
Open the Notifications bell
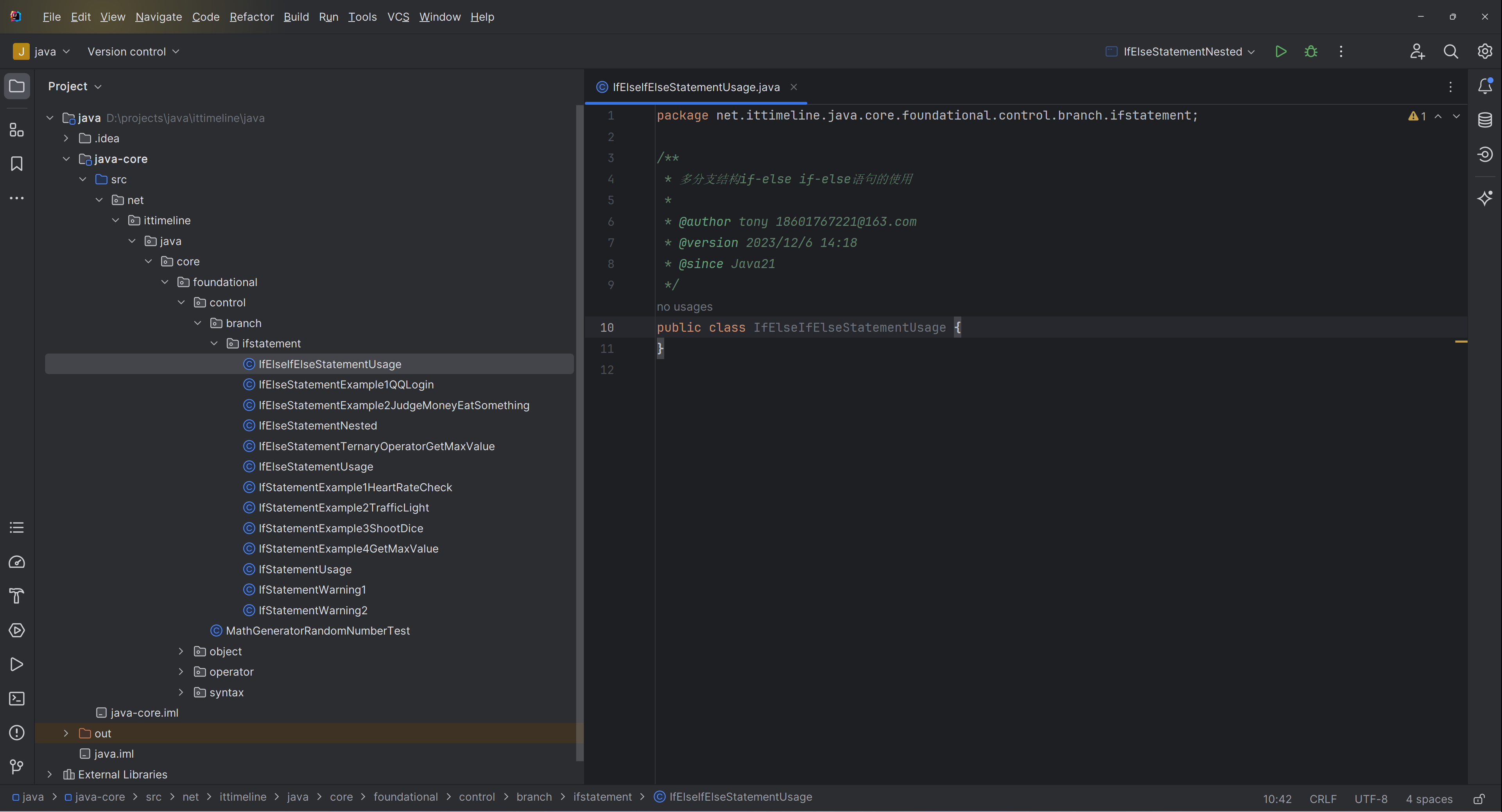pos(1484,86)
